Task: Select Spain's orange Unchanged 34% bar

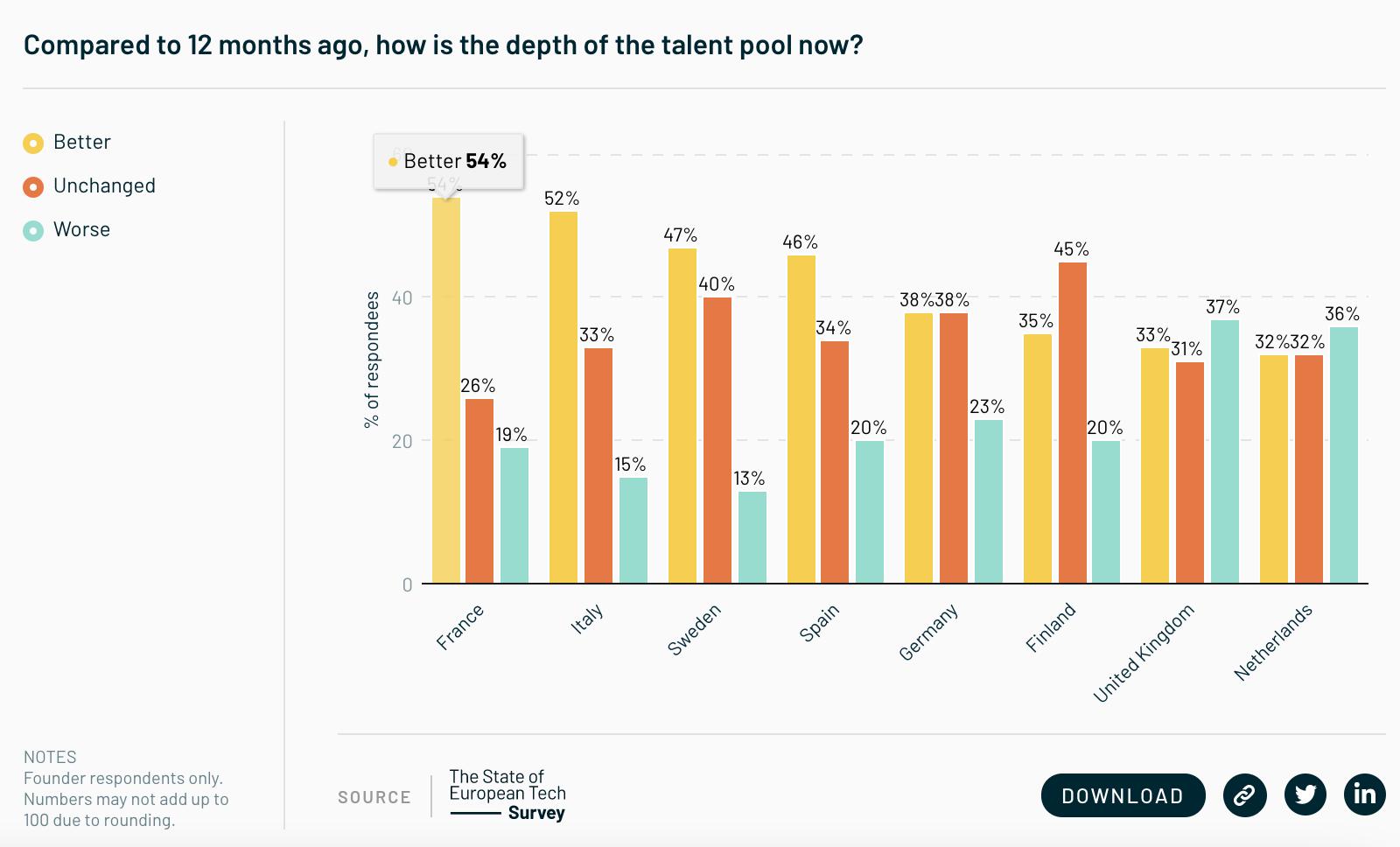Action: coord(835,462)
